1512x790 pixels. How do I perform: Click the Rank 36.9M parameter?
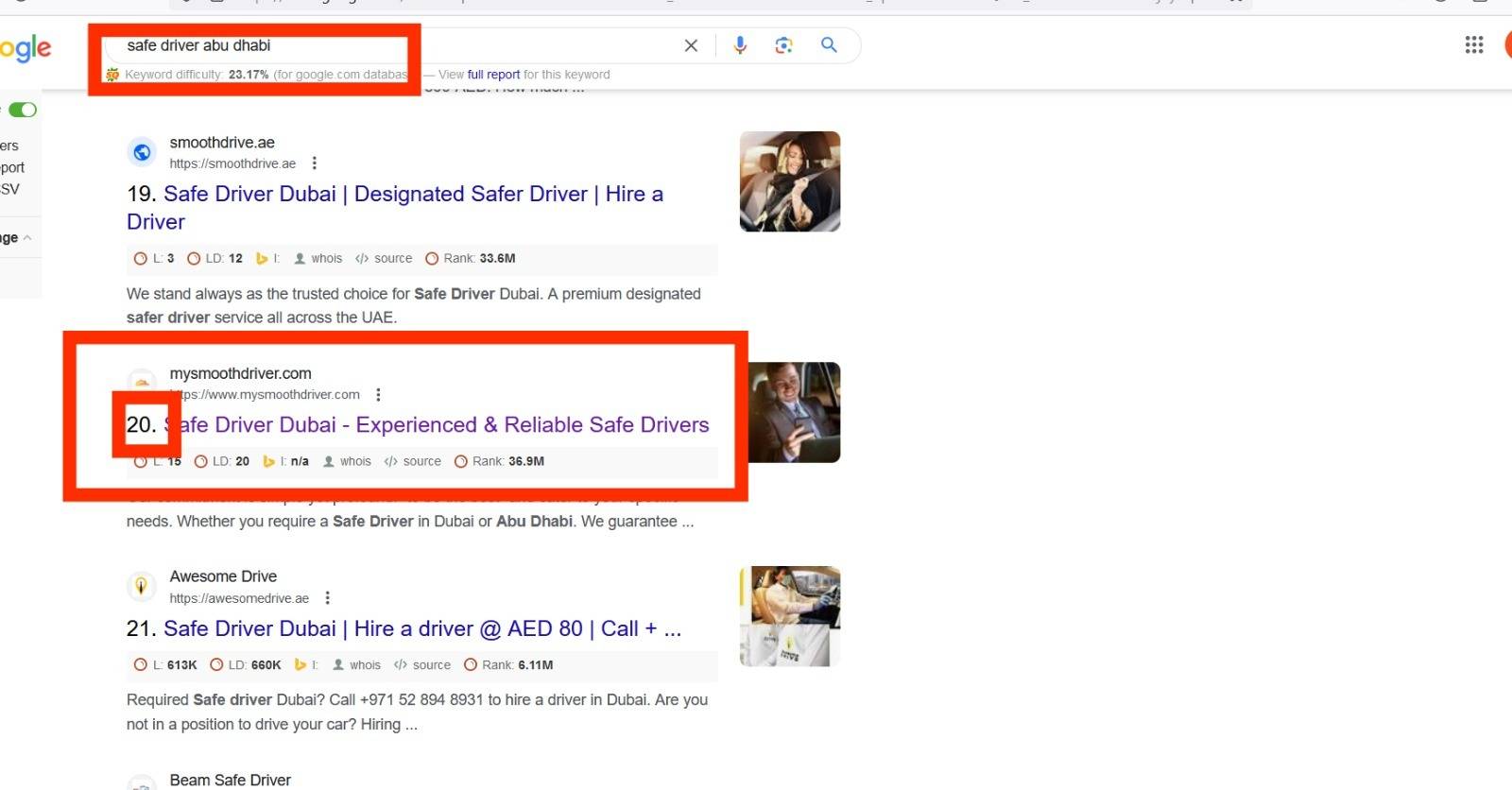500,461
